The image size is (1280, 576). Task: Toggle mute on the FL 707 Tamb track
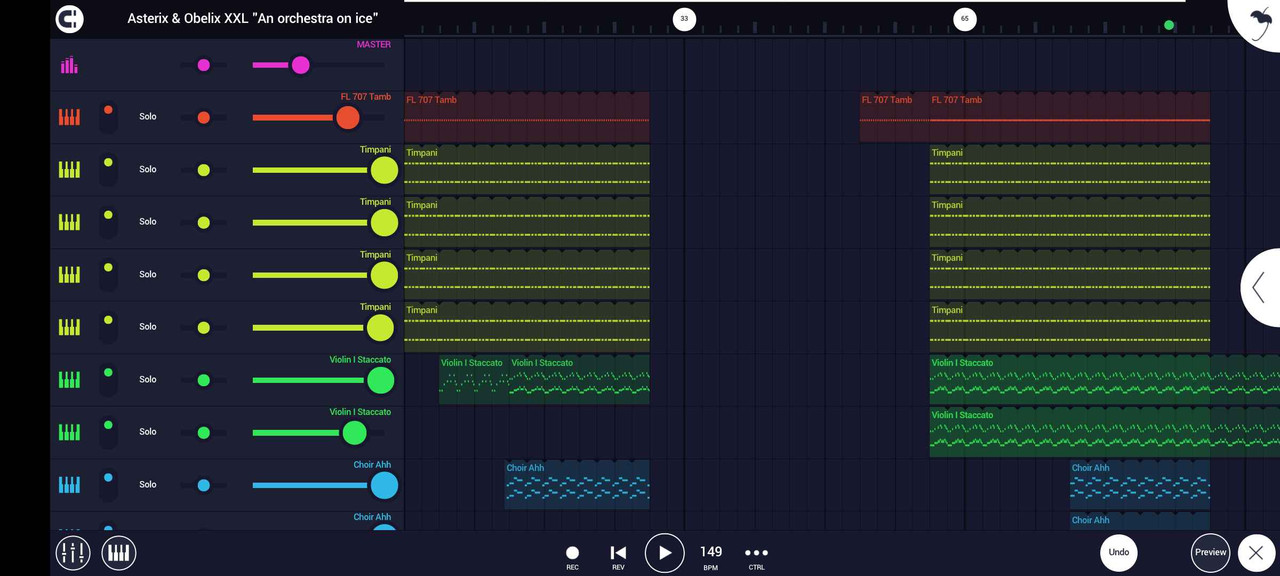tap(108, 117)
